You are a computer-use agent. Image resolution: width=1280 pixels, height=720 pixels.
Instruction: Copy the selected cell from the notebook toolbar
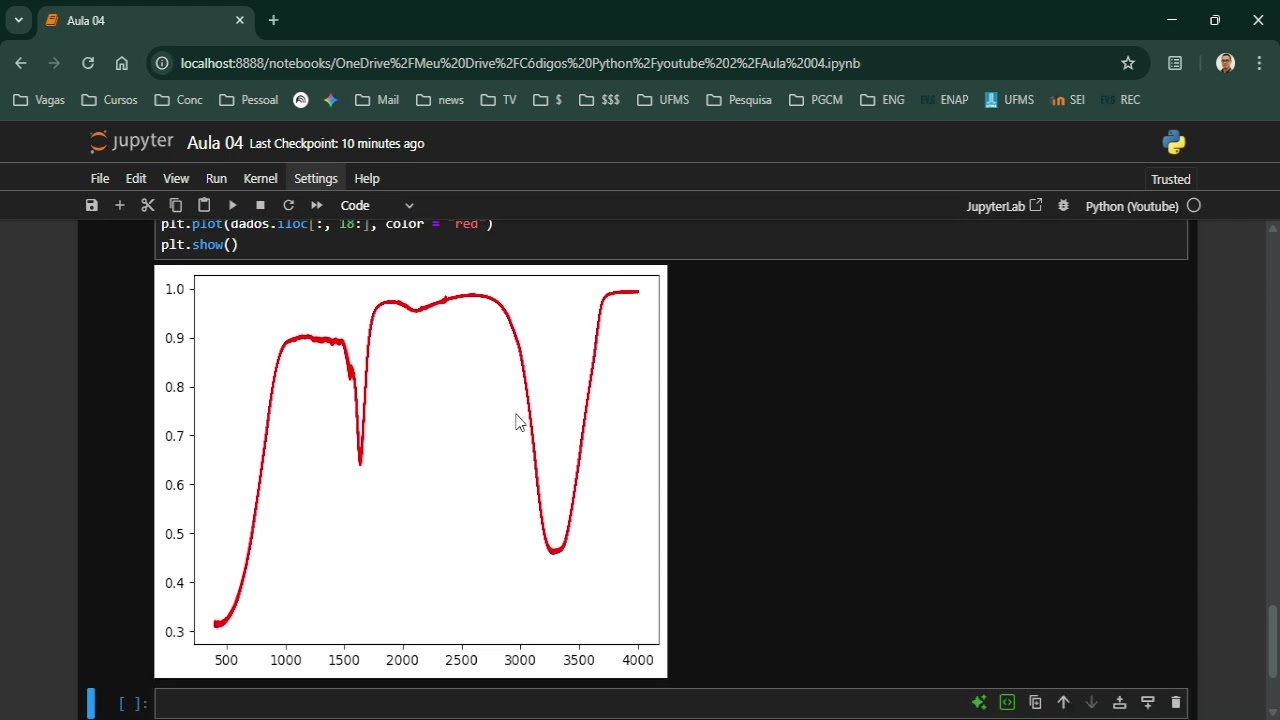tap(176, 205)
